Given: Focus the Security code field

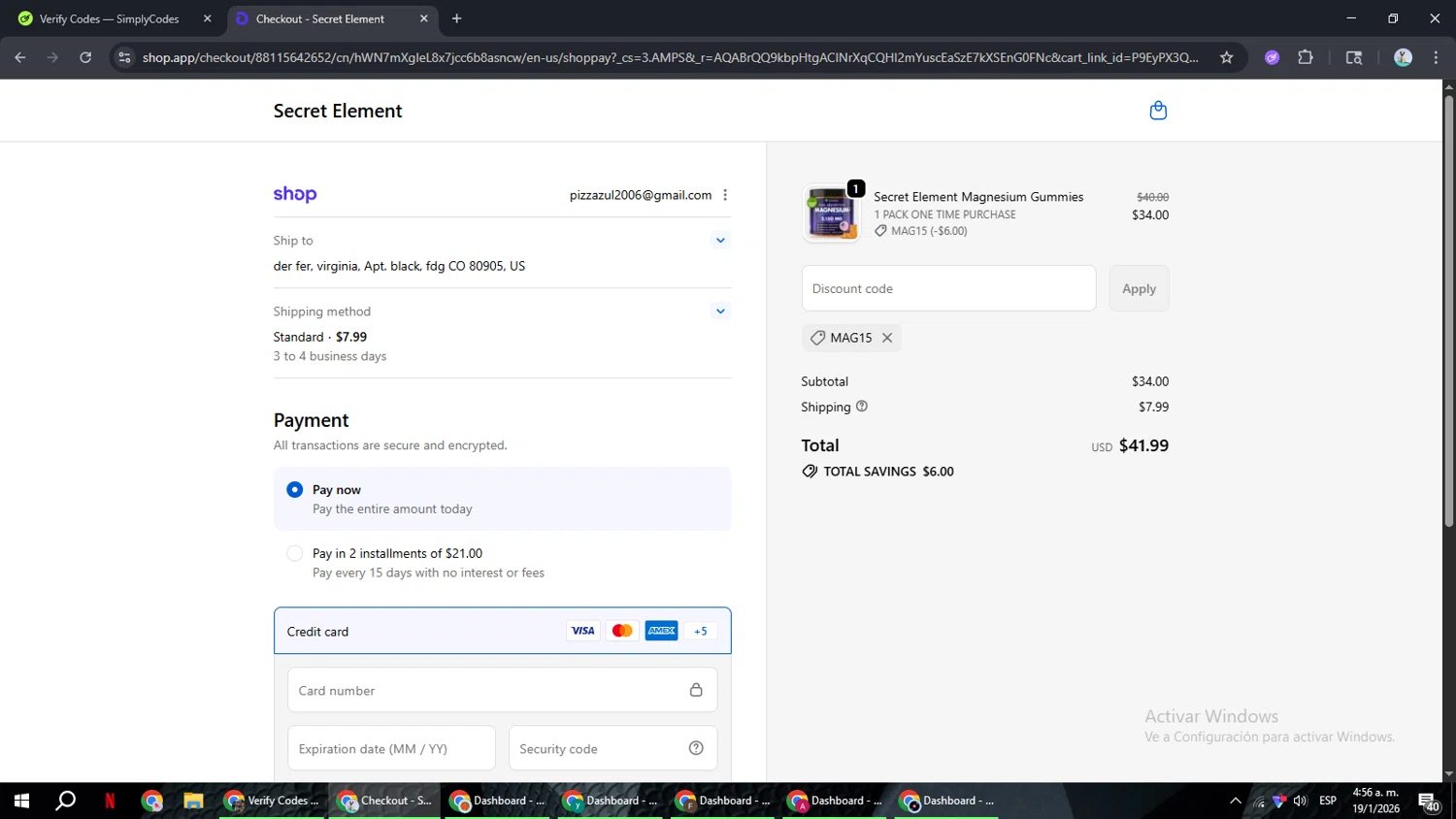Looking at the screenshot, I should click(612, 748).
